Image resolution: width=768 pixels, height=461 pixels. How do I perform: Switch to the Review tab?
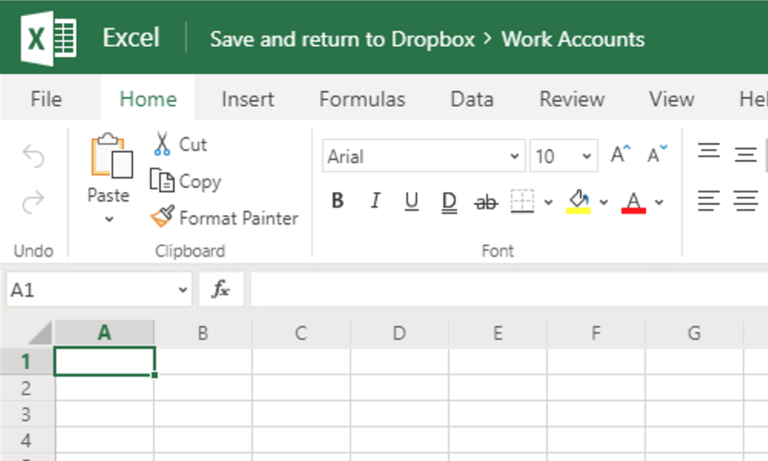(572, 99)
